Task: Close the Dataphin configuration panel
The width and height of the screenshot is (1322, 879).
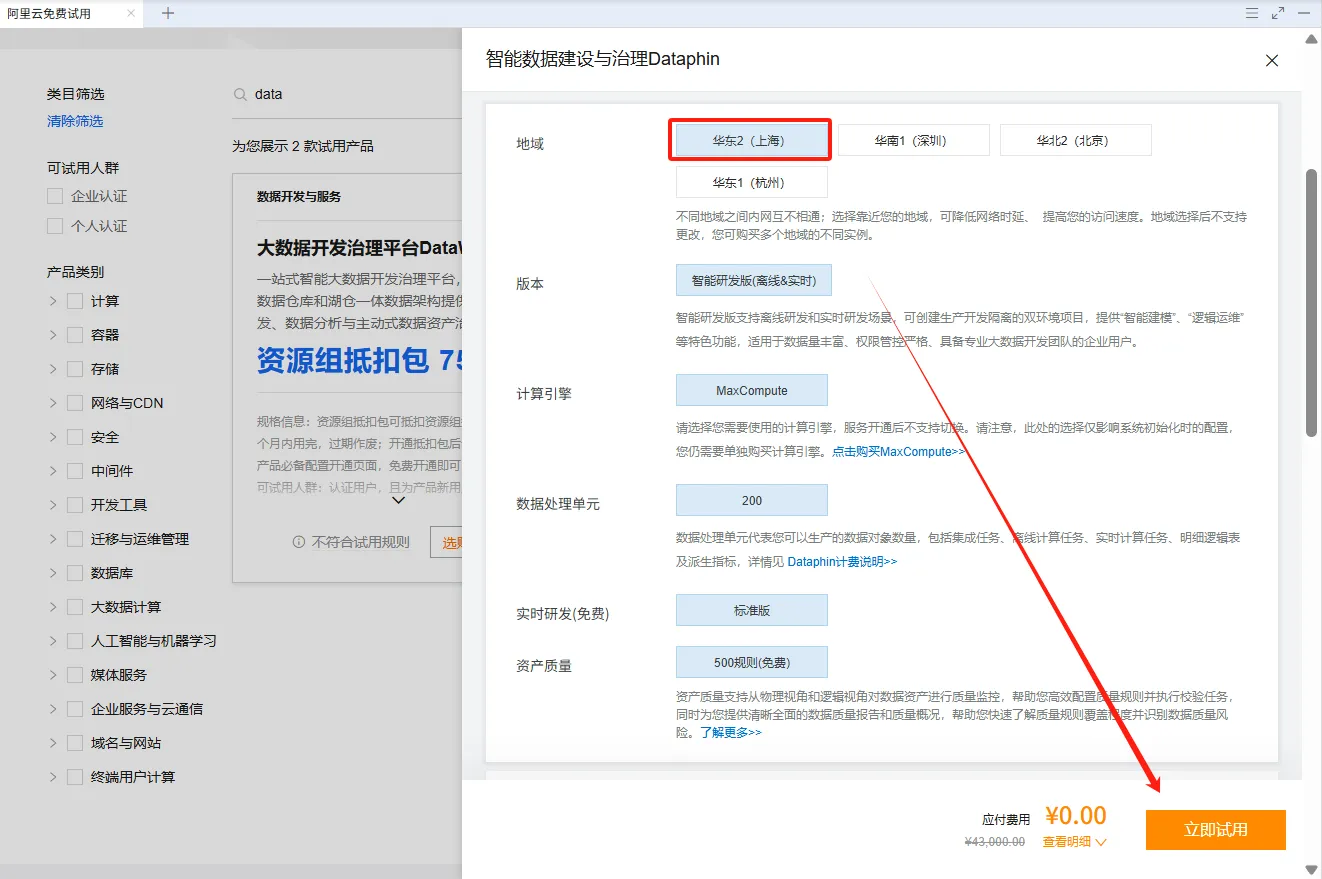Action: tap(1272, 60)
